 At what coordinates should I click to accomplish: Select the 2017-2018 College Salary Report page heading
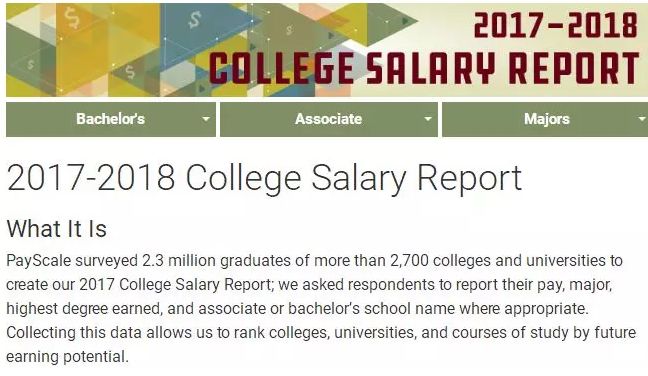pyautogui.click(x=264, y=178)
